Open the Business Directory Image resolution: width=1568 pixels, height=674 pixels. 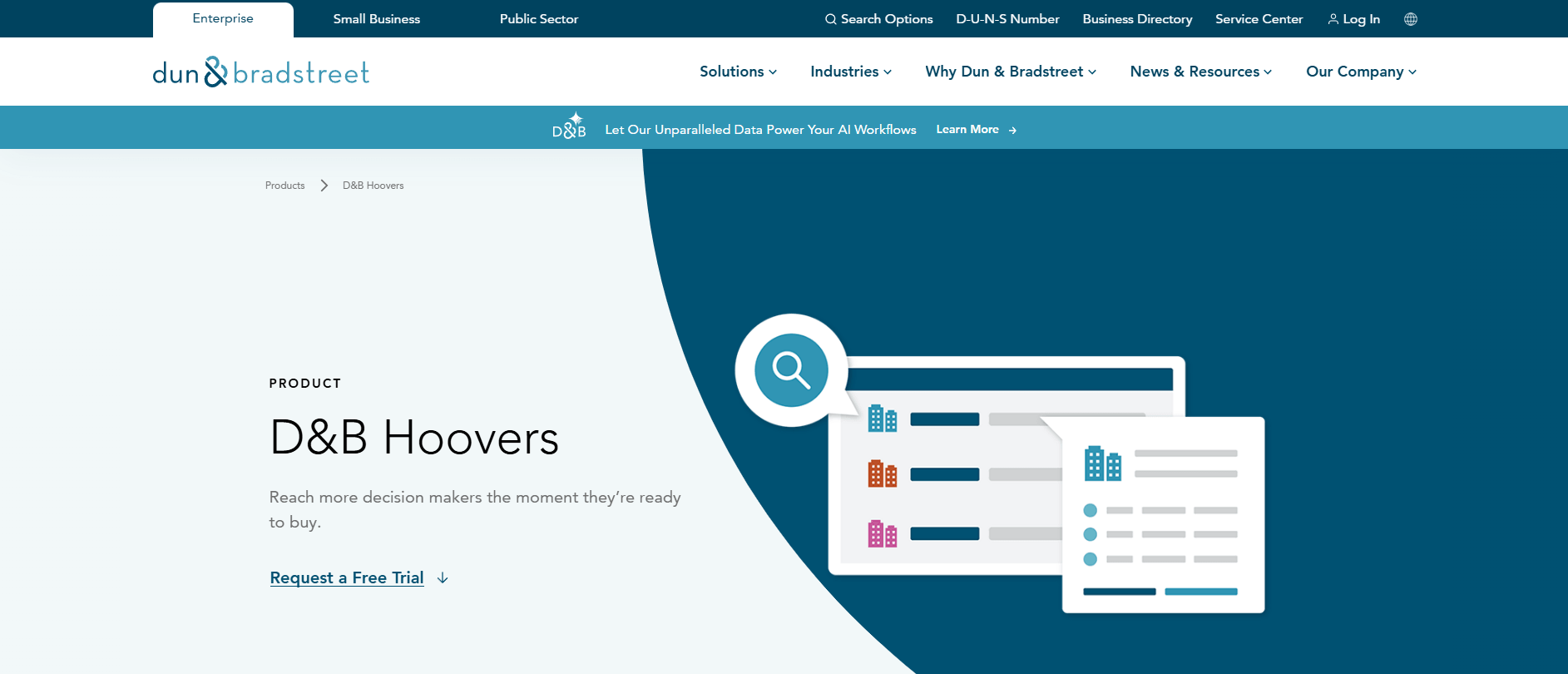(1137, 19)
